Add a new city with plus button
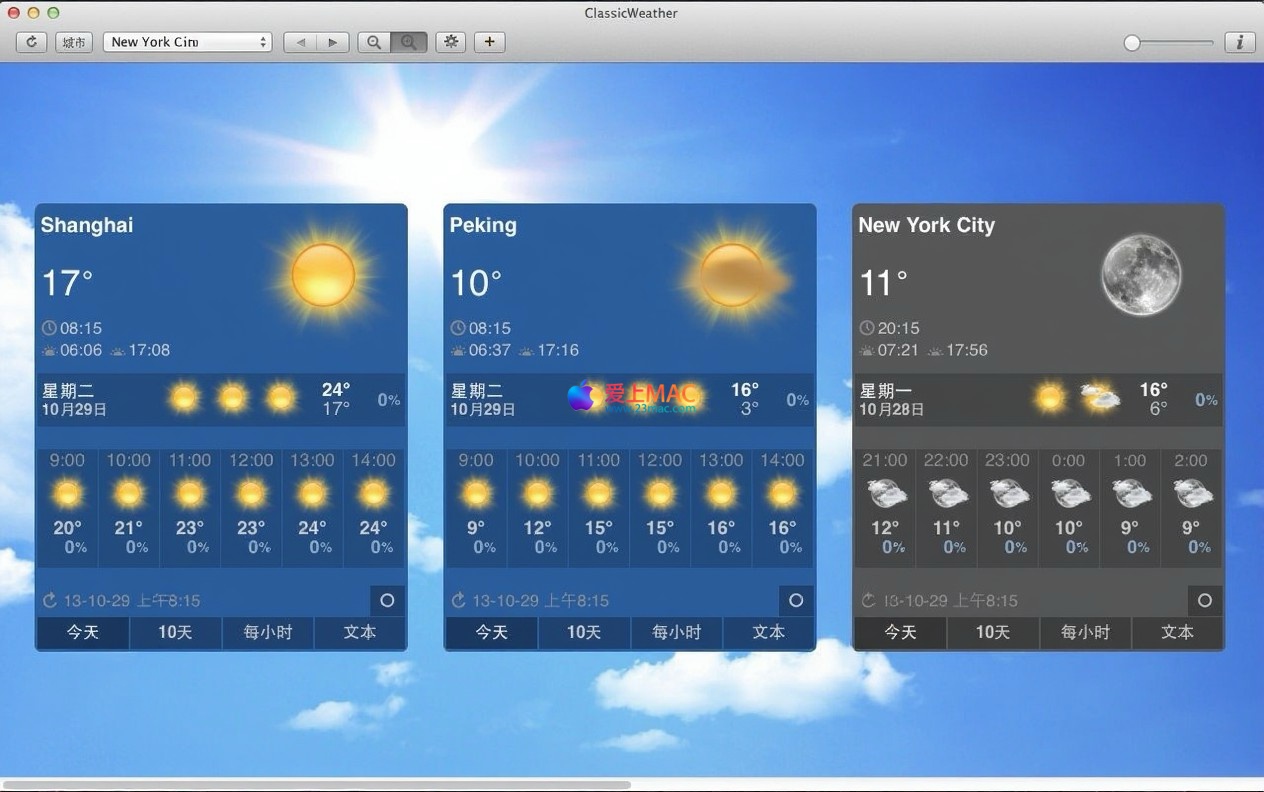This screenshot has height=792, width=1264. (x=489, y=42)
